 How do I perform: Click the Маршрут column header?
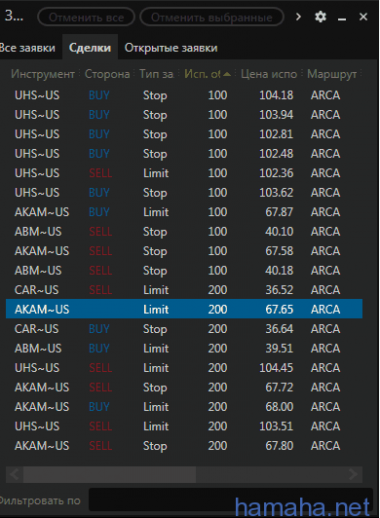332,74
